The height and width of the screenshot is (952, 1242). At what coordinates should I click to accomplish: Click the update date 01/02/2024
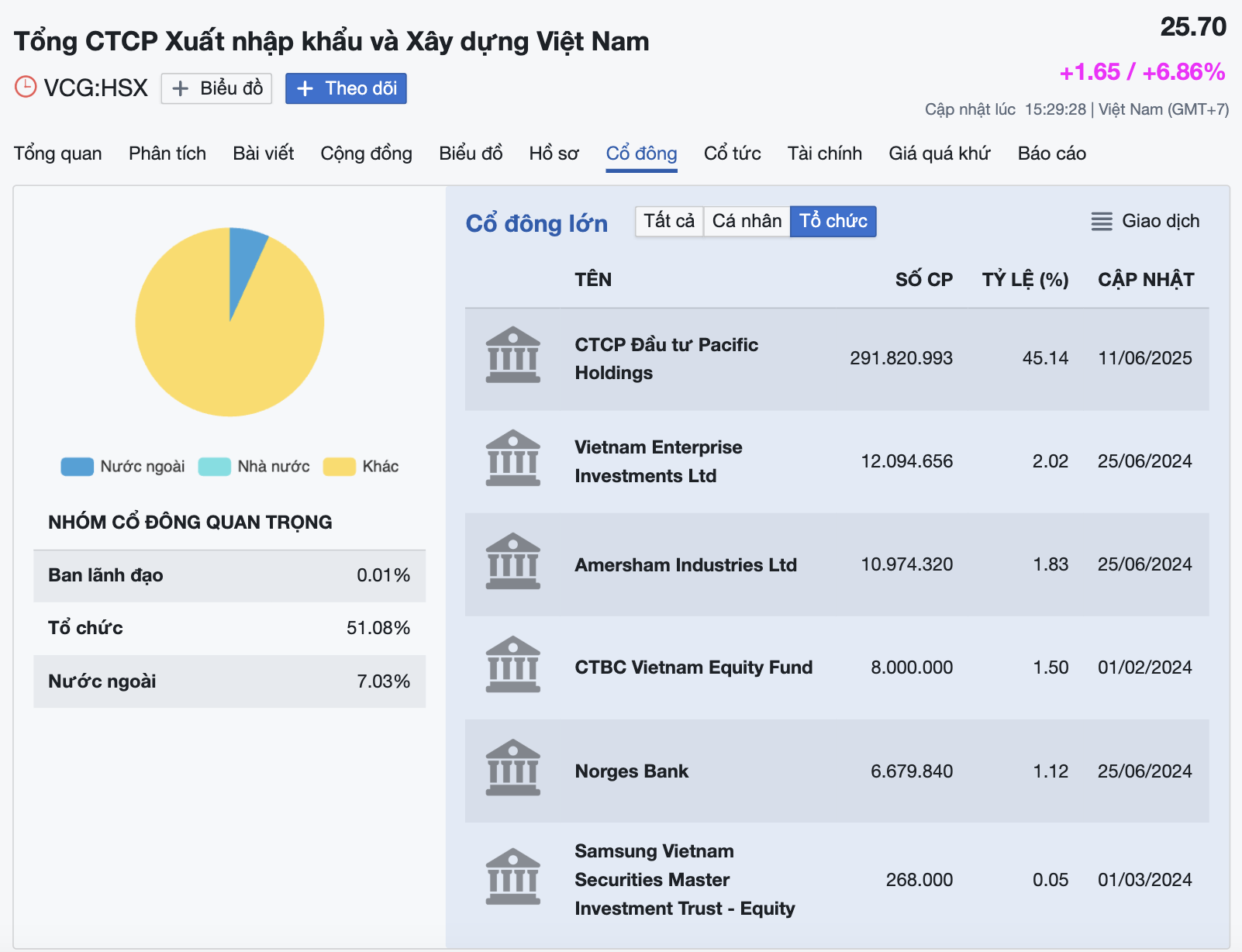tap(1145, 667)
